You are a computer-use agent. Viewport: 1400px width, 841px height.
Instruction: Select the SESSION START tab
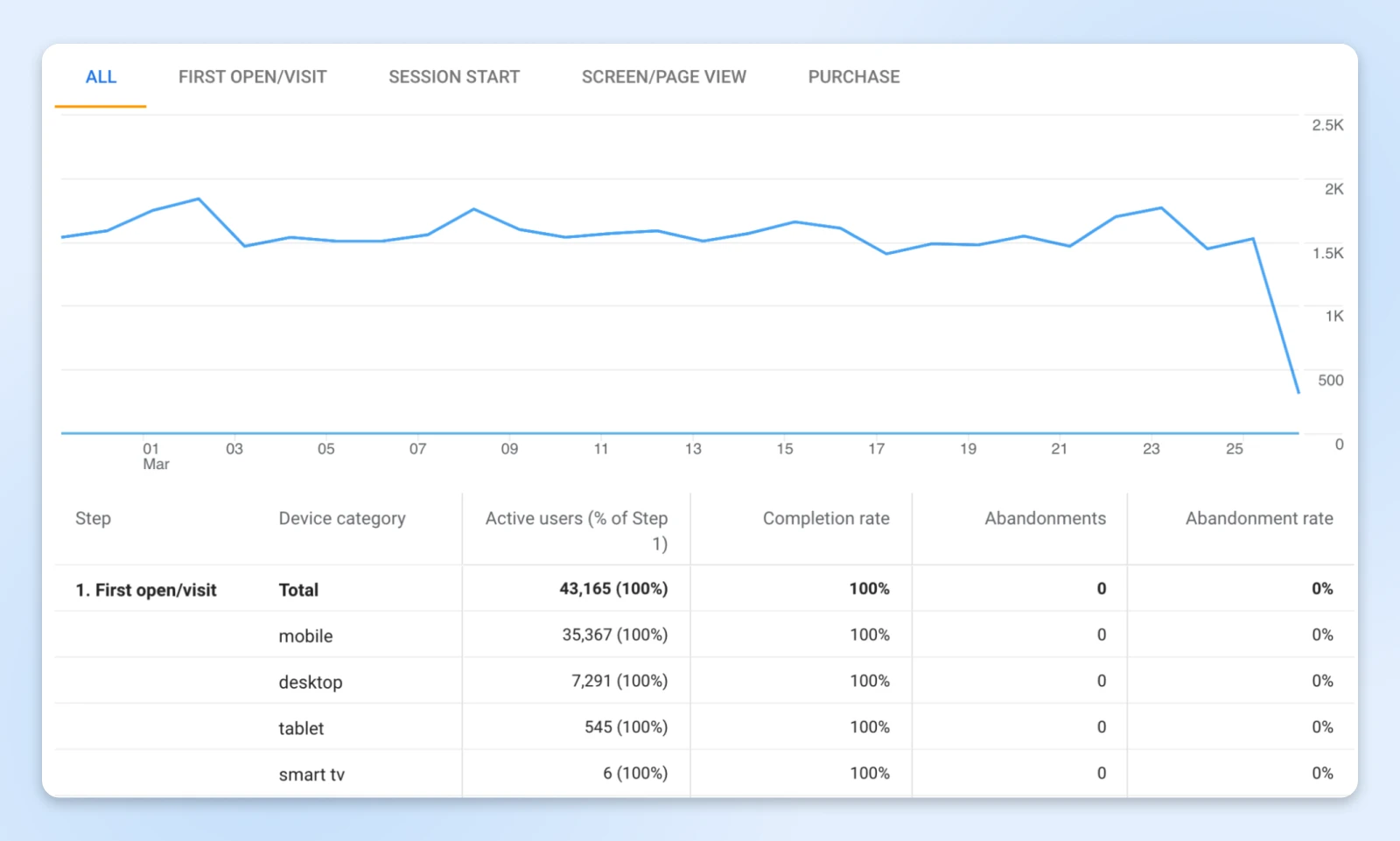coord(454,77)
